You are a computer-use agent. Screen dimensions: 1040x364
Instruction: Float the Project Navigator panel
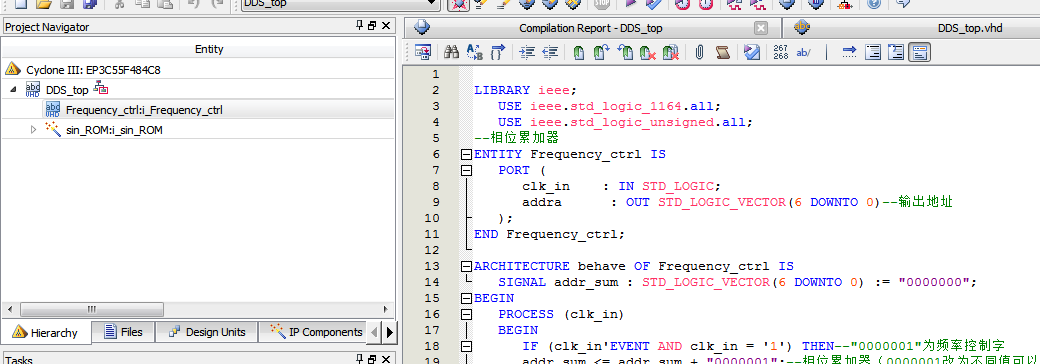(x=372, y=26)
